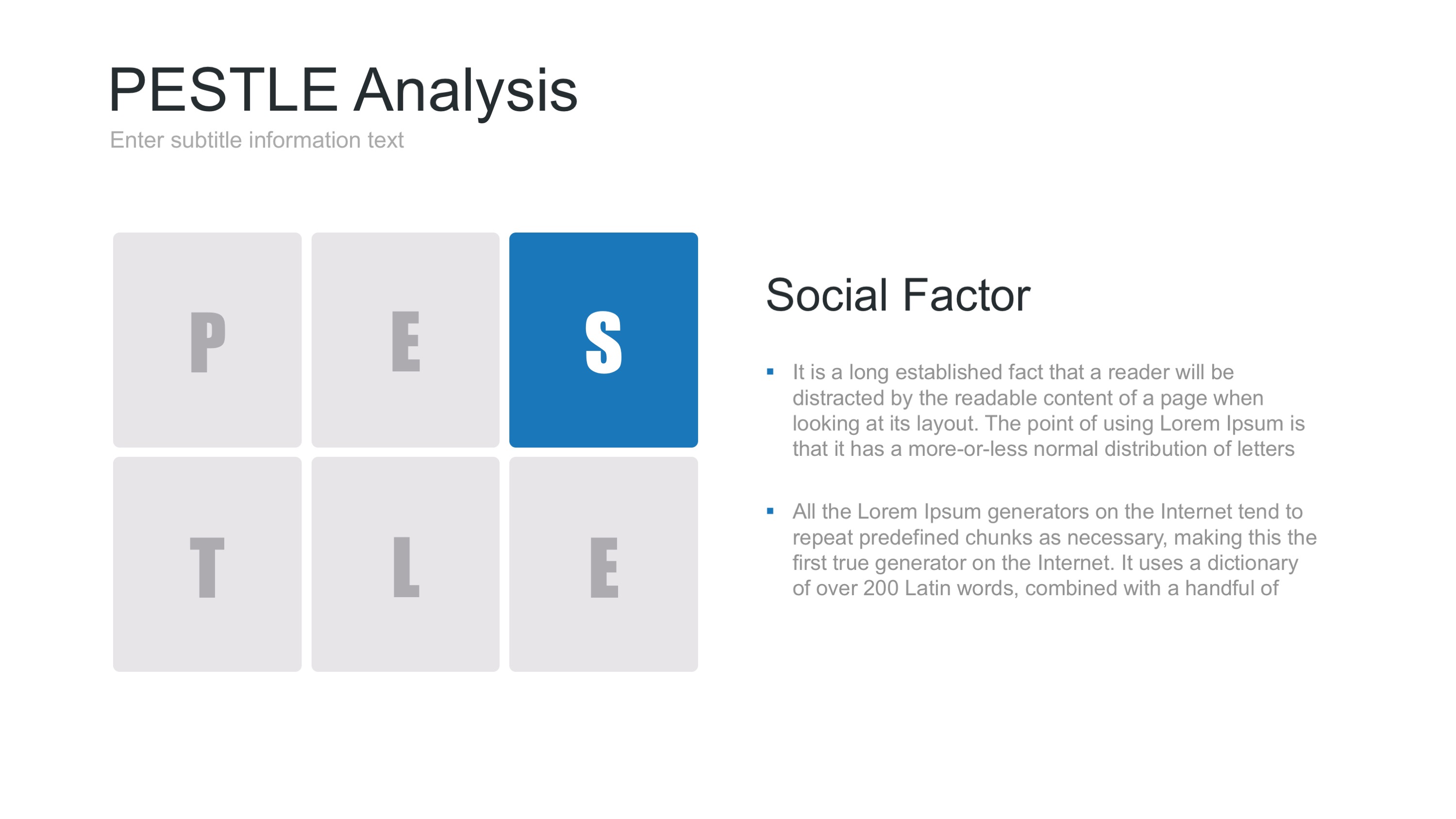The height and width of the screenshot is (819, 1456).
Task: Select the top-row E tile
Action: click(405, 340)
